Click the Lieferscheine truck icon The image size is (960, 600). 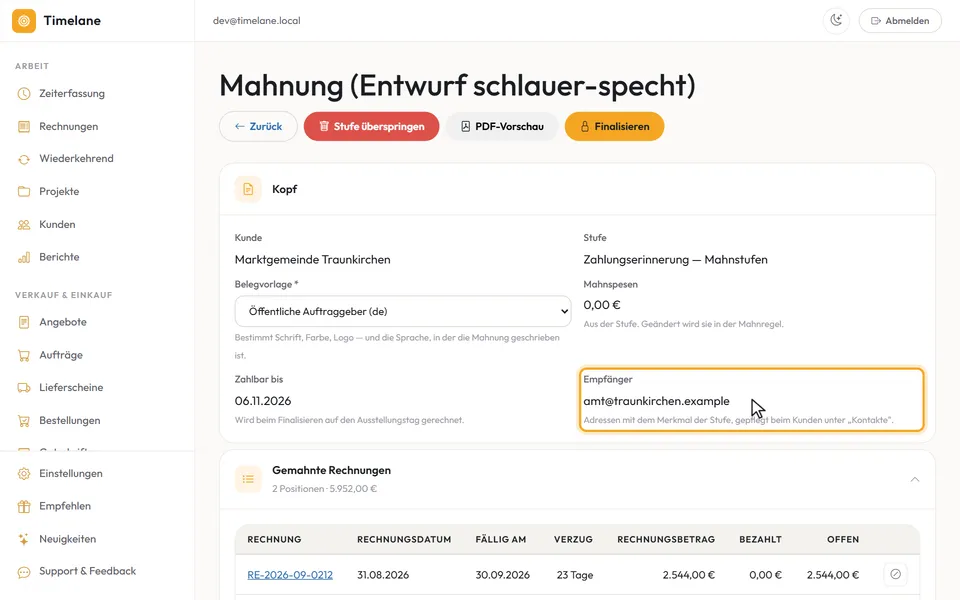pos(24,388)
